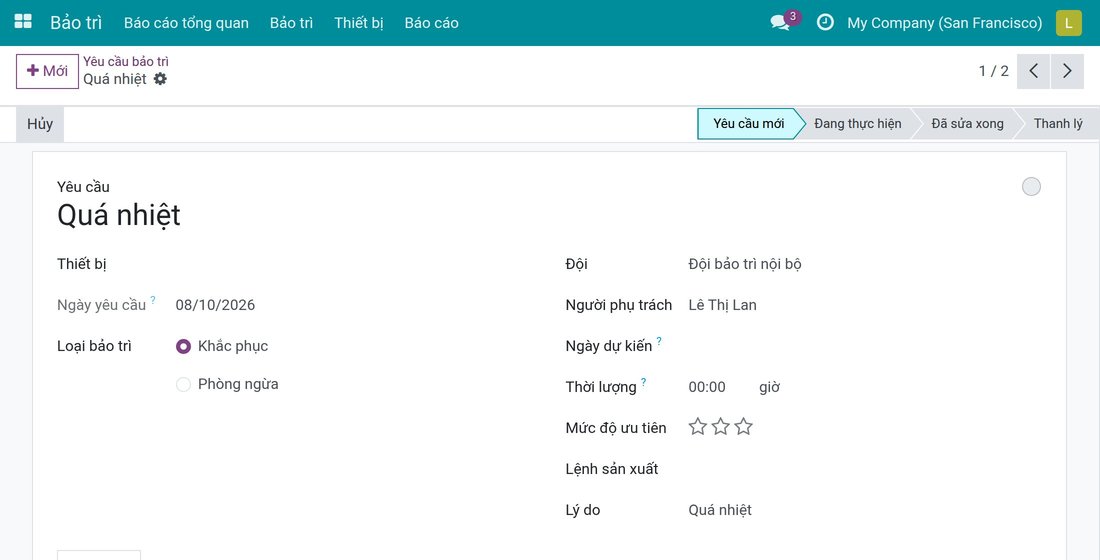
Task: Open the messages chat bubble icon
Action: [780, 22]
